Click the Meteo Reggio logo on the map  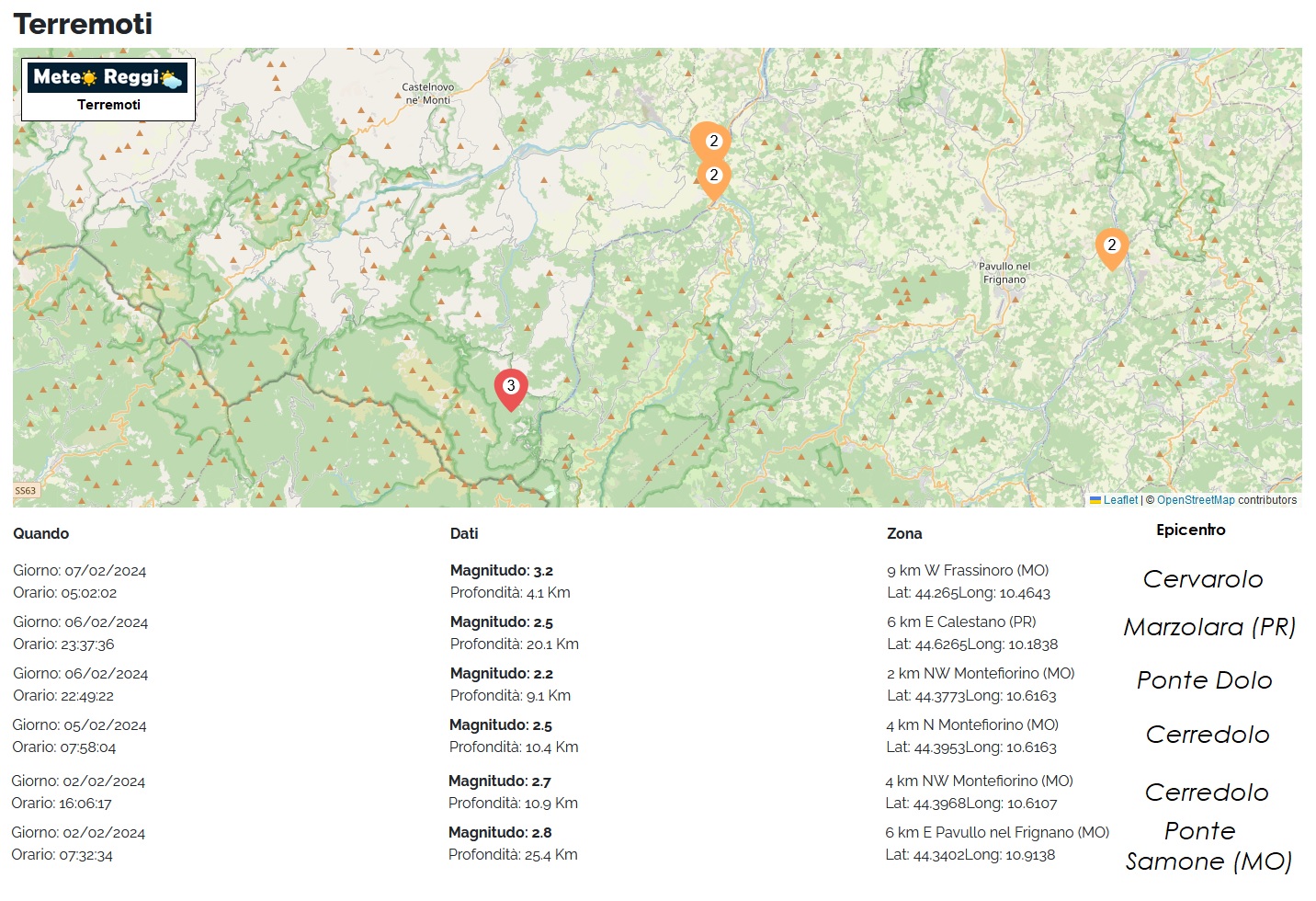tap(108, 78)
